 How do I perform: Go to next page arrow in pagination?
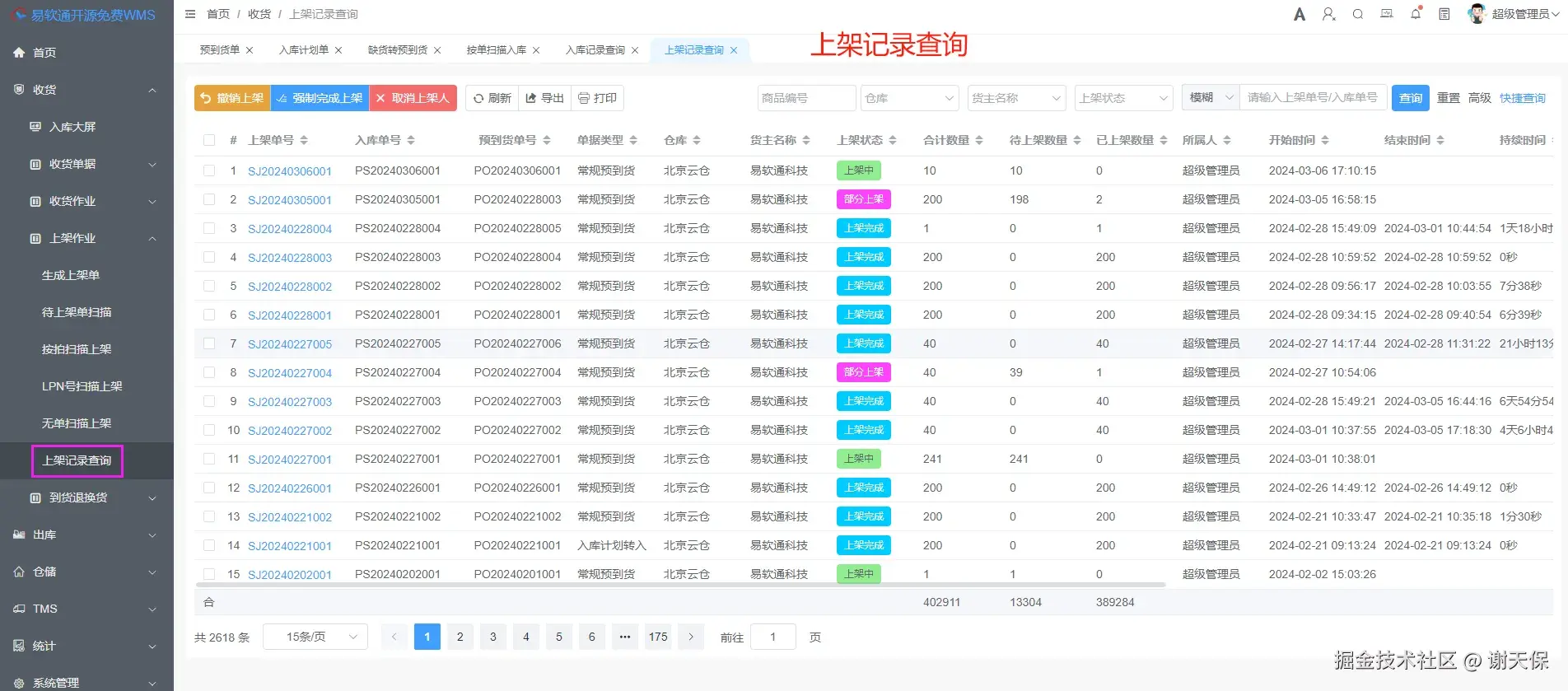[x=691, y=637]
